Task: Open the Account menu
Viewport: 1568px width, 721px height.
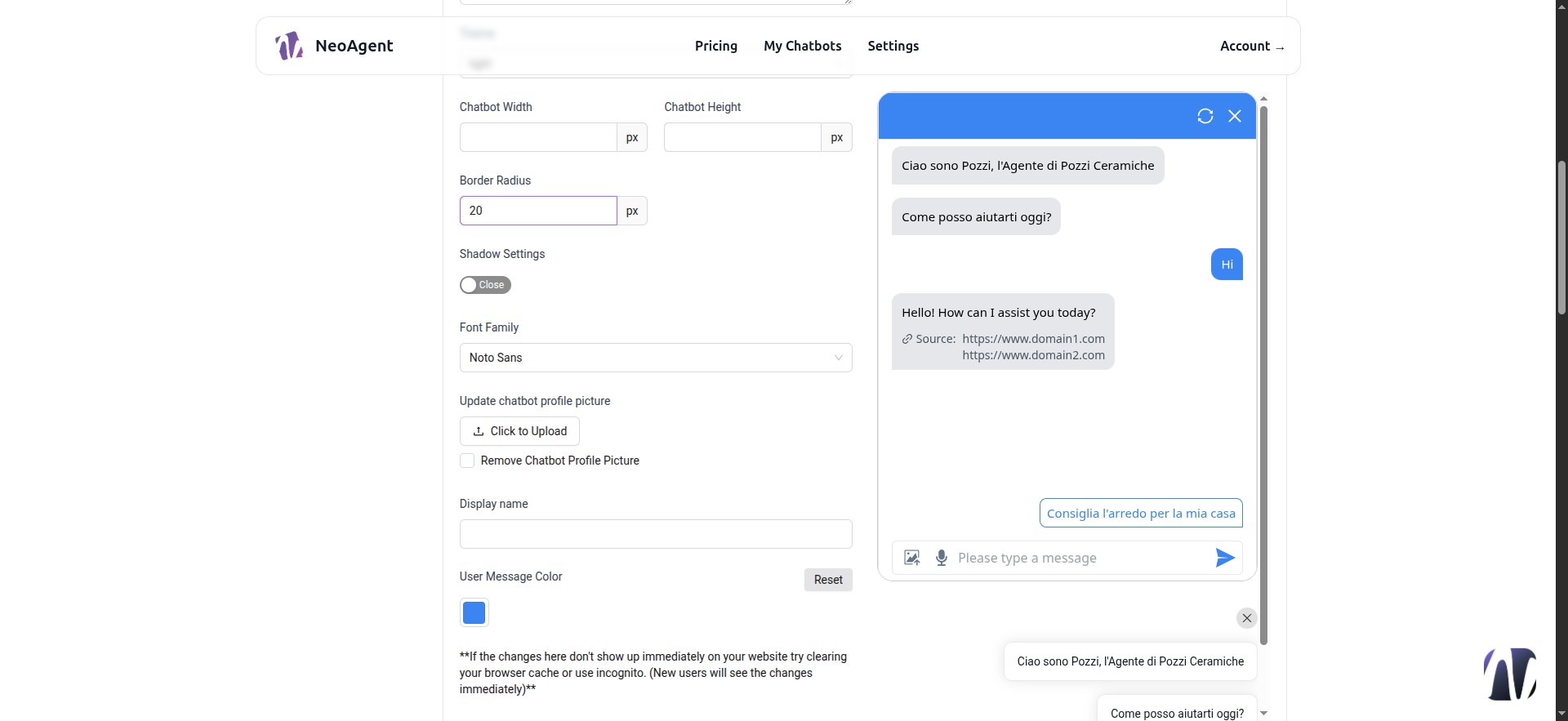Action: point(1252,46)
